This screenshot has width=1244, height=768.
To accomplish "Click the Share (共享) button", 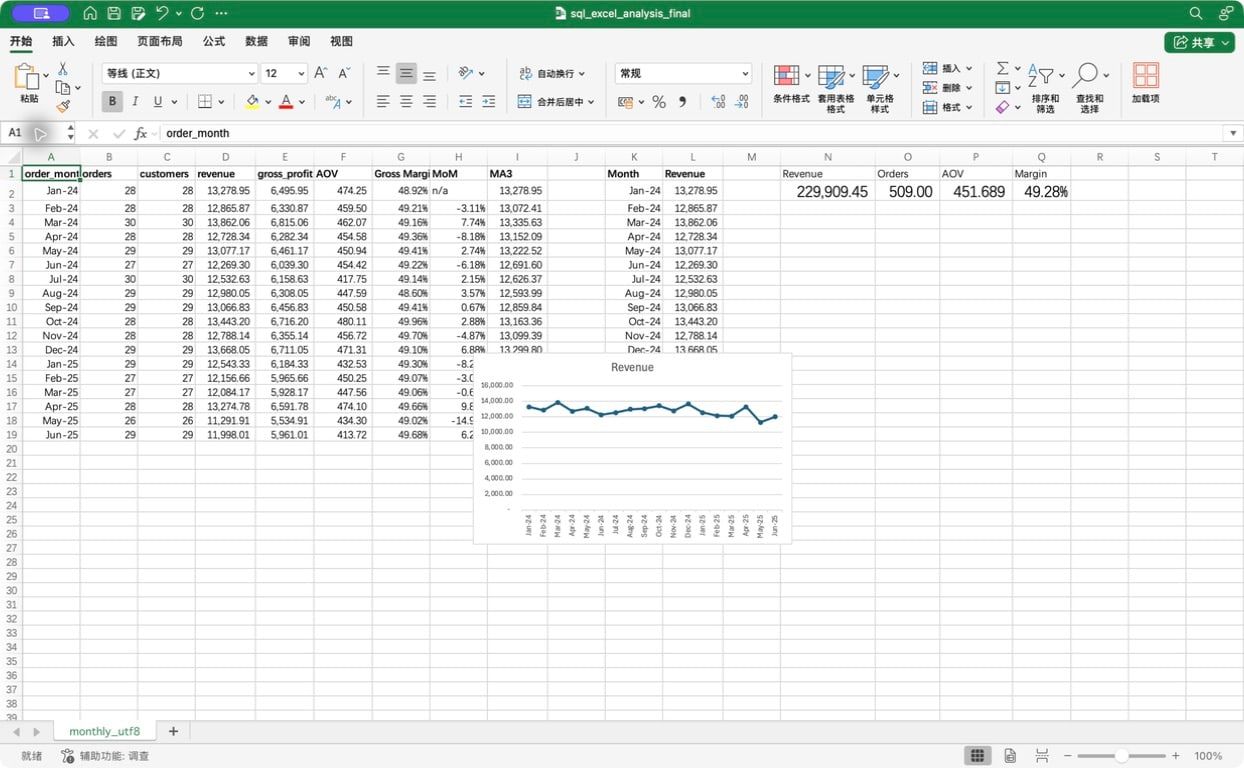I will point(1199,42).
